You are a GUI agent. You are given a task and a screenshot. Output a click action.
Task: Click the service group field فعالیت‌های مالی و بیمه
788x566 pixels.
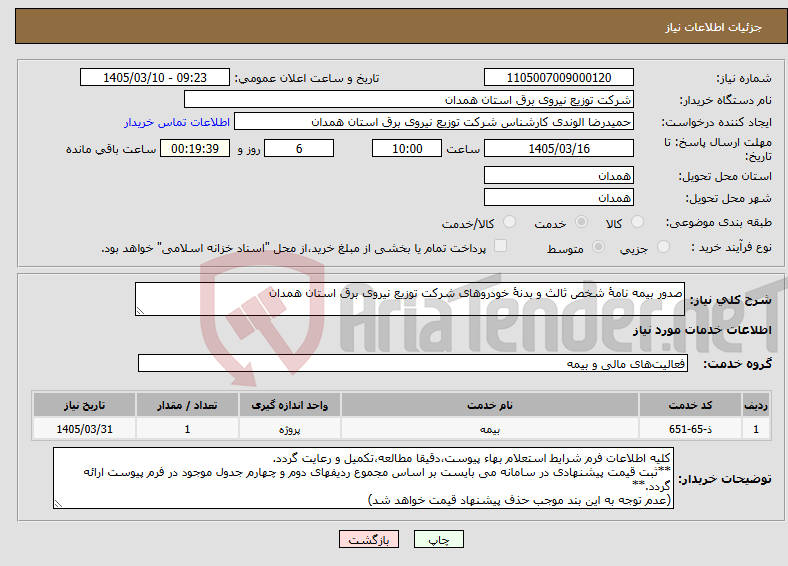[x=413, y=363]
